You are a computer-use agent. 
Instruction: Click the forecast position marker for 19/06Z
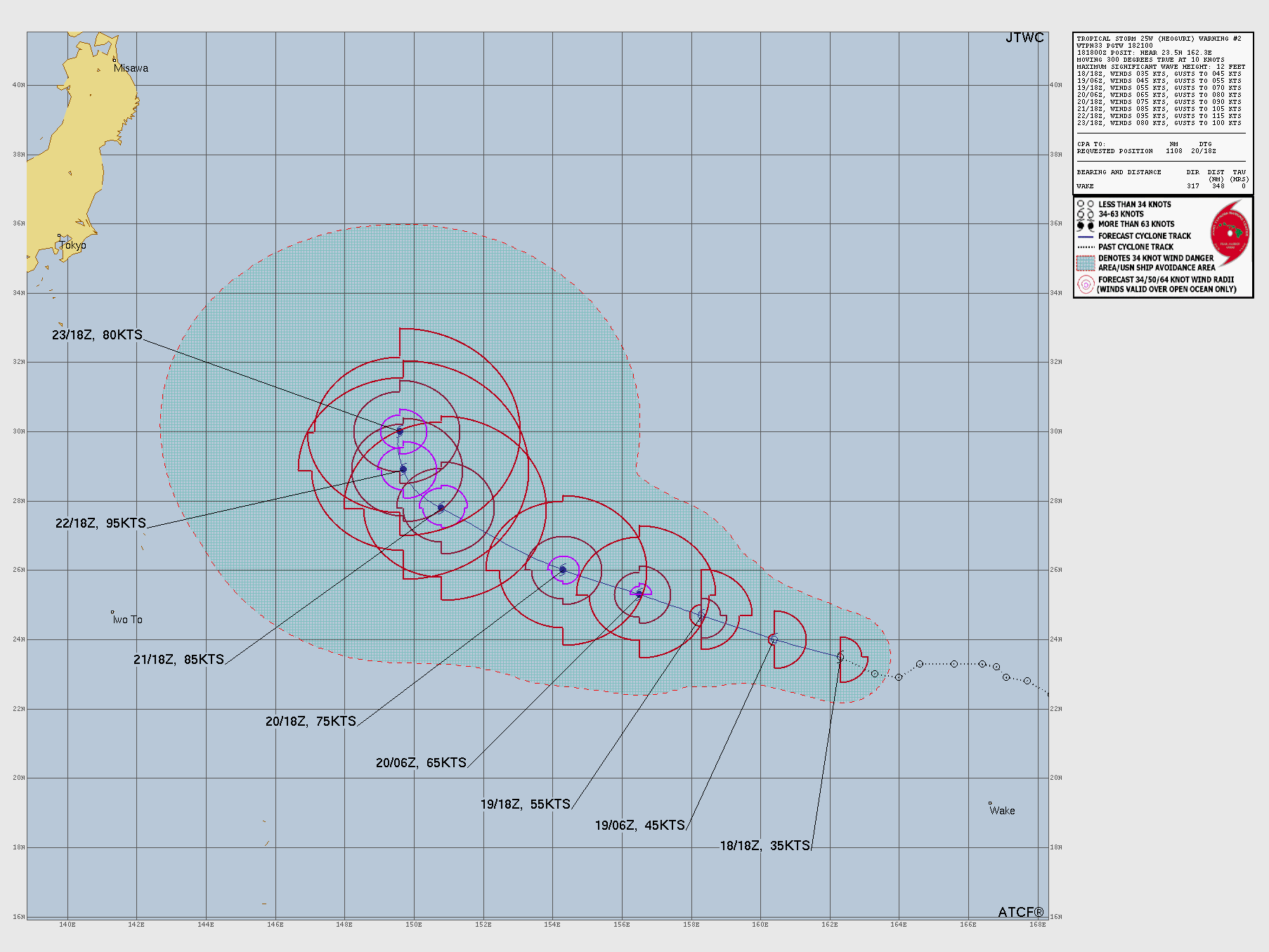(773, 639)
